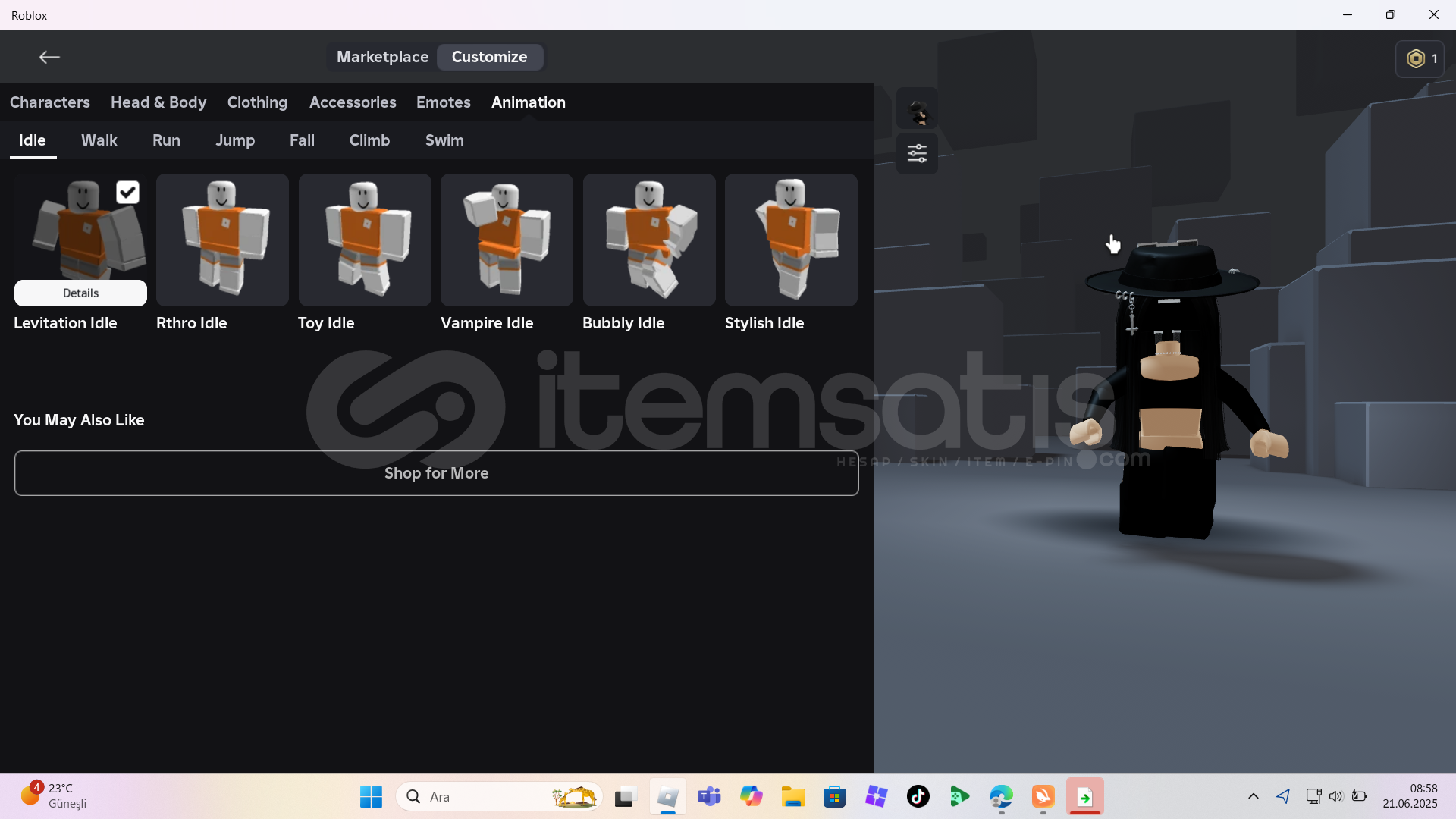The height and width of the screenshot is (819, 1456).
Task: Open the Windows Start menu
Action: coord(371,796)
